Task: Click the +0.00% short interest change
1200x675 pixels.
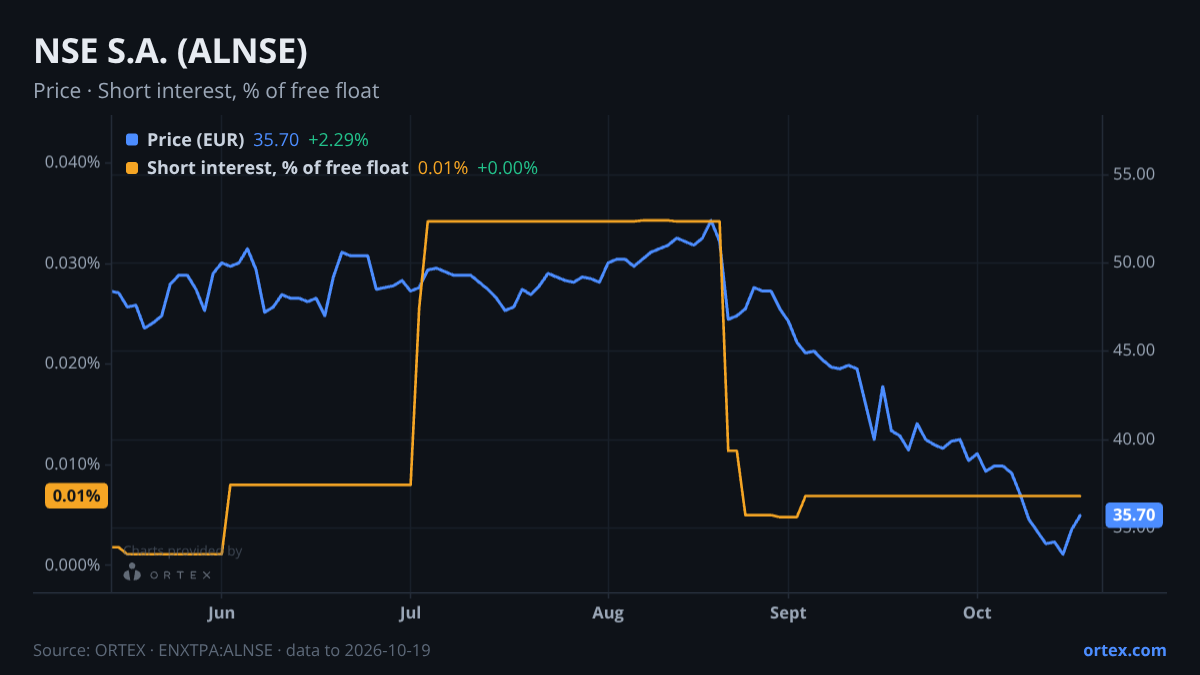Action: pyautogui.click(x=507, y=168)
